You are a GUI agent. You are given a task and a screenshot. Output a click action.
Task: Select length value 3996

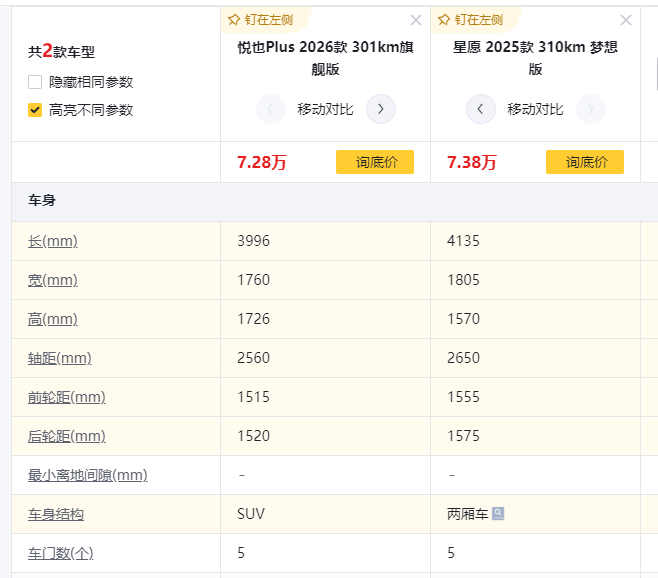(253, 241)
